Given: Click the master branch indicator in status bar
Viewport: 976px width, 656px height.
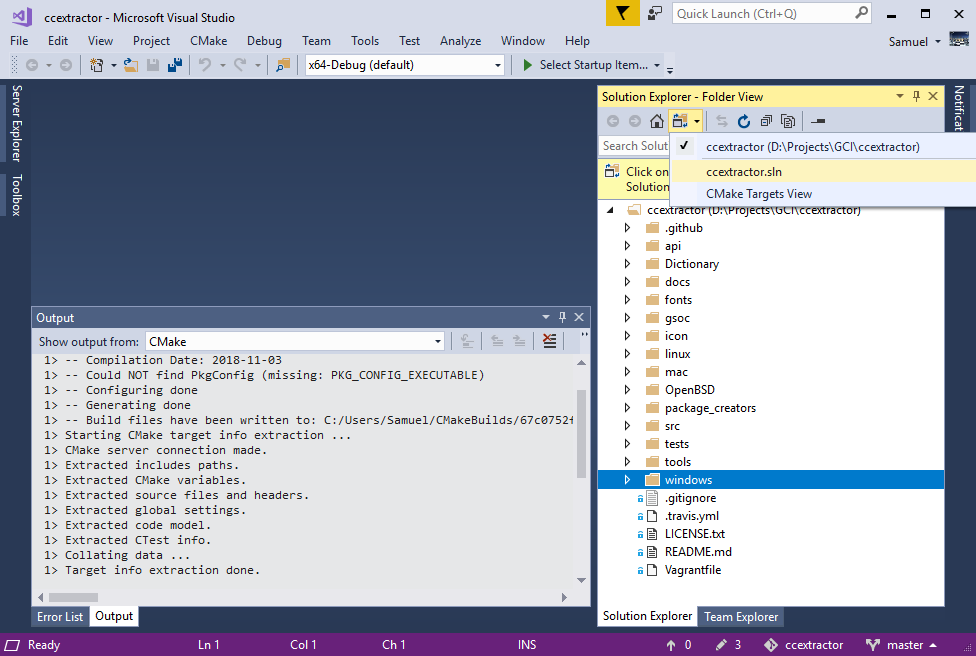Looking at the screenshot, I should (901, 645).
